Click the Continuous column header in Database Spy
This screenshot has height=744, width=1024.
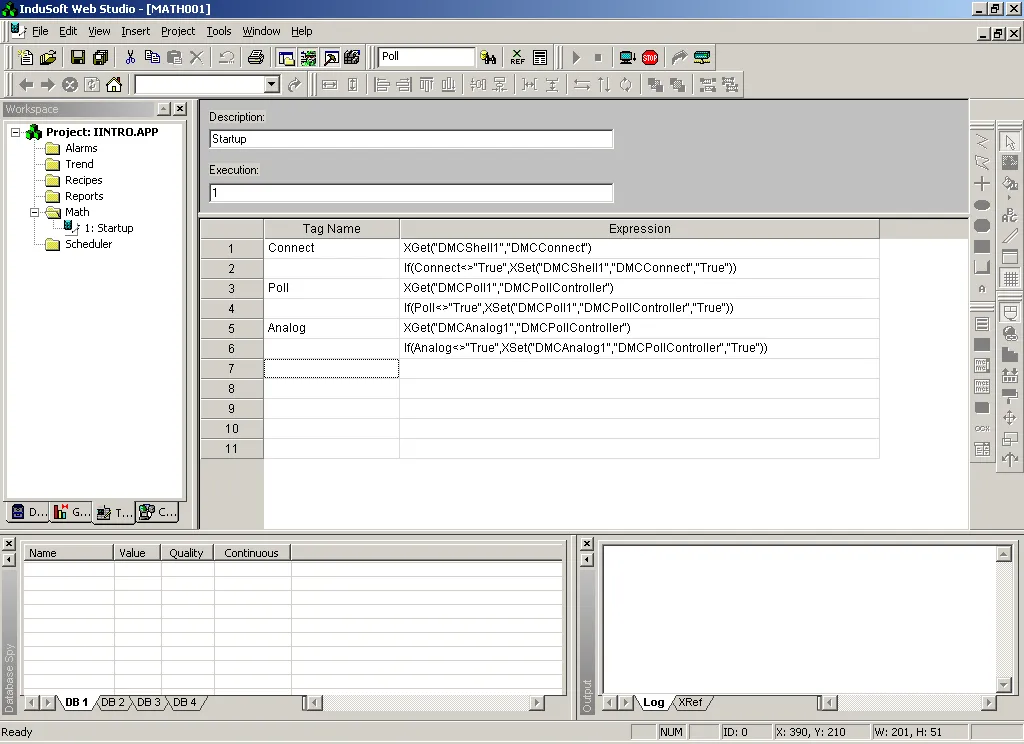[x=251, y=553]
